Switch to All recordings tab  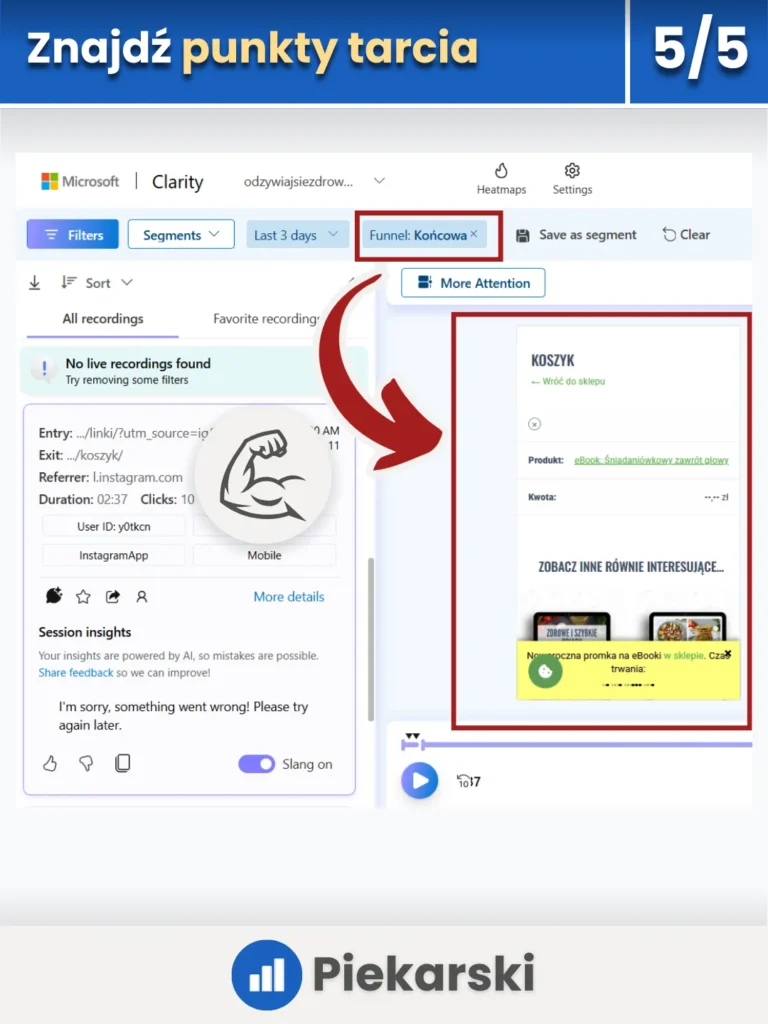[x=103, y=319]
